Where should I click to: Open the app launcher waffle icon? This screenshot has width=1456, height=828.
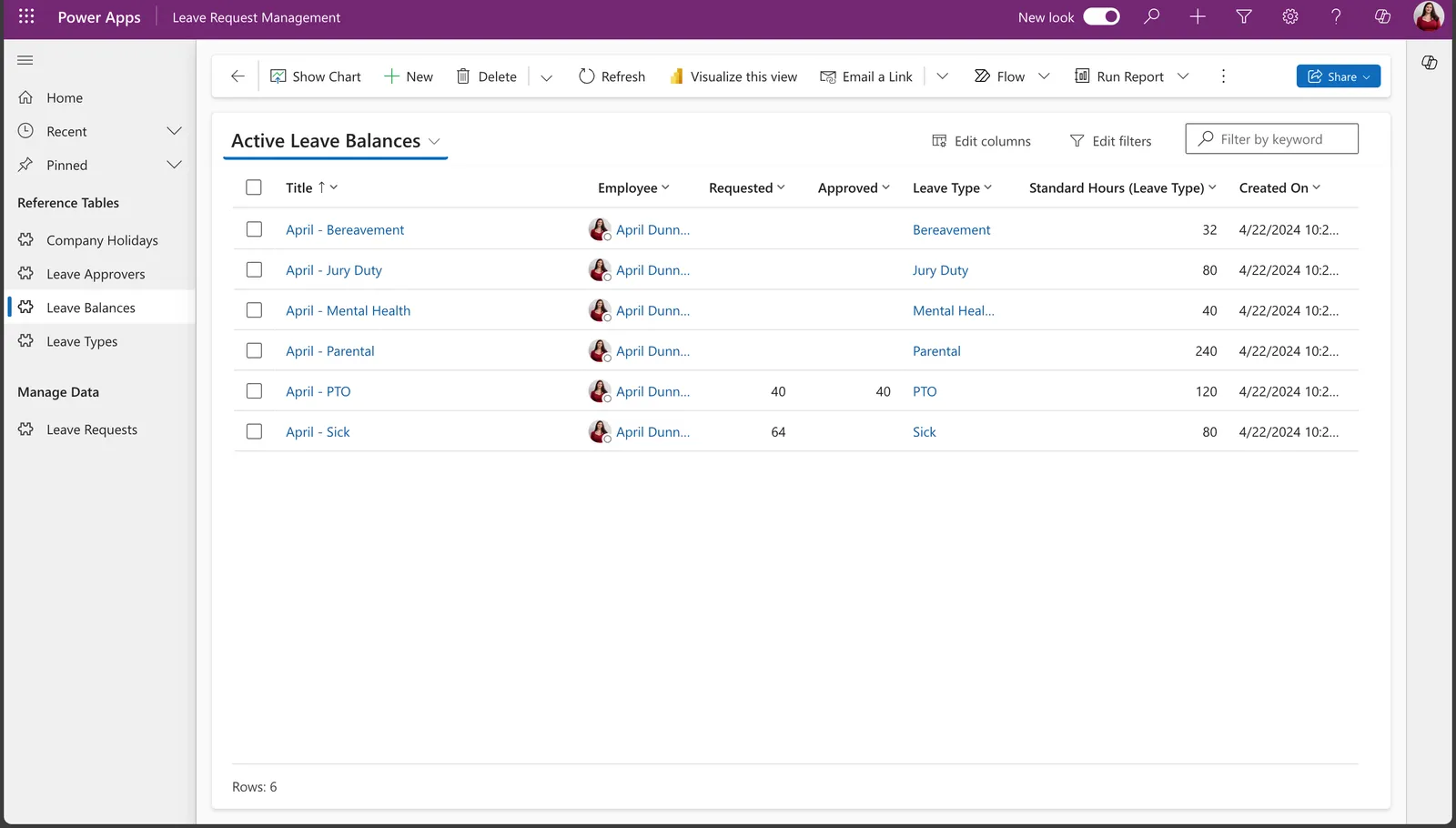point(26,16)
